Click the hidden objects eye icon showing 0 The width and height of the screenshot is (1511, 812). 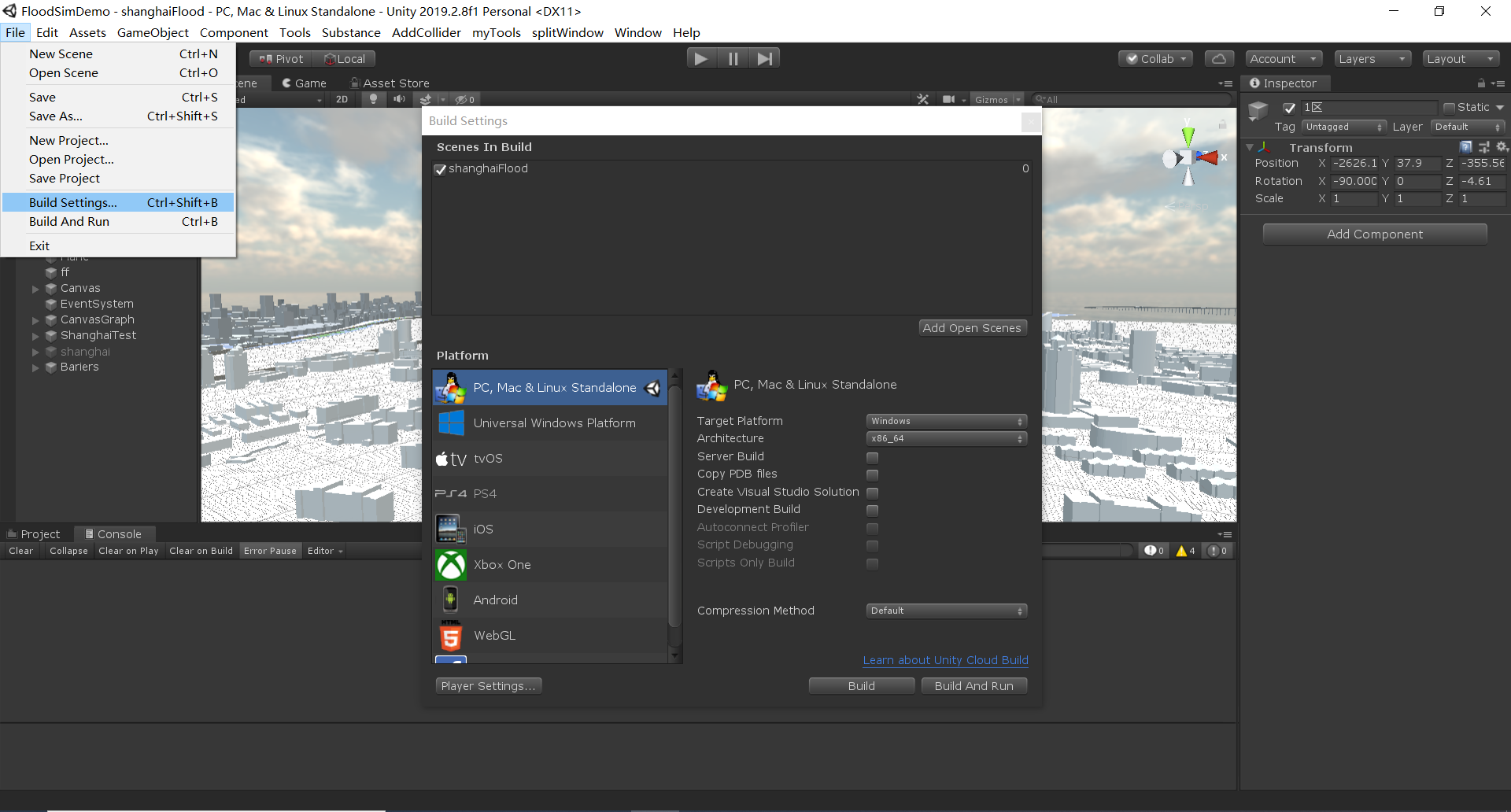[x=464, y=99]
